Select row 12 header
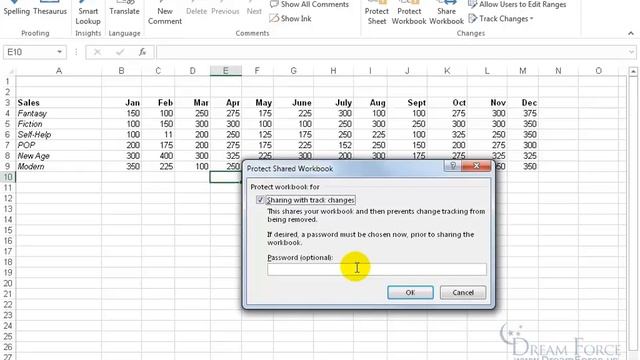 click(8, 198)
